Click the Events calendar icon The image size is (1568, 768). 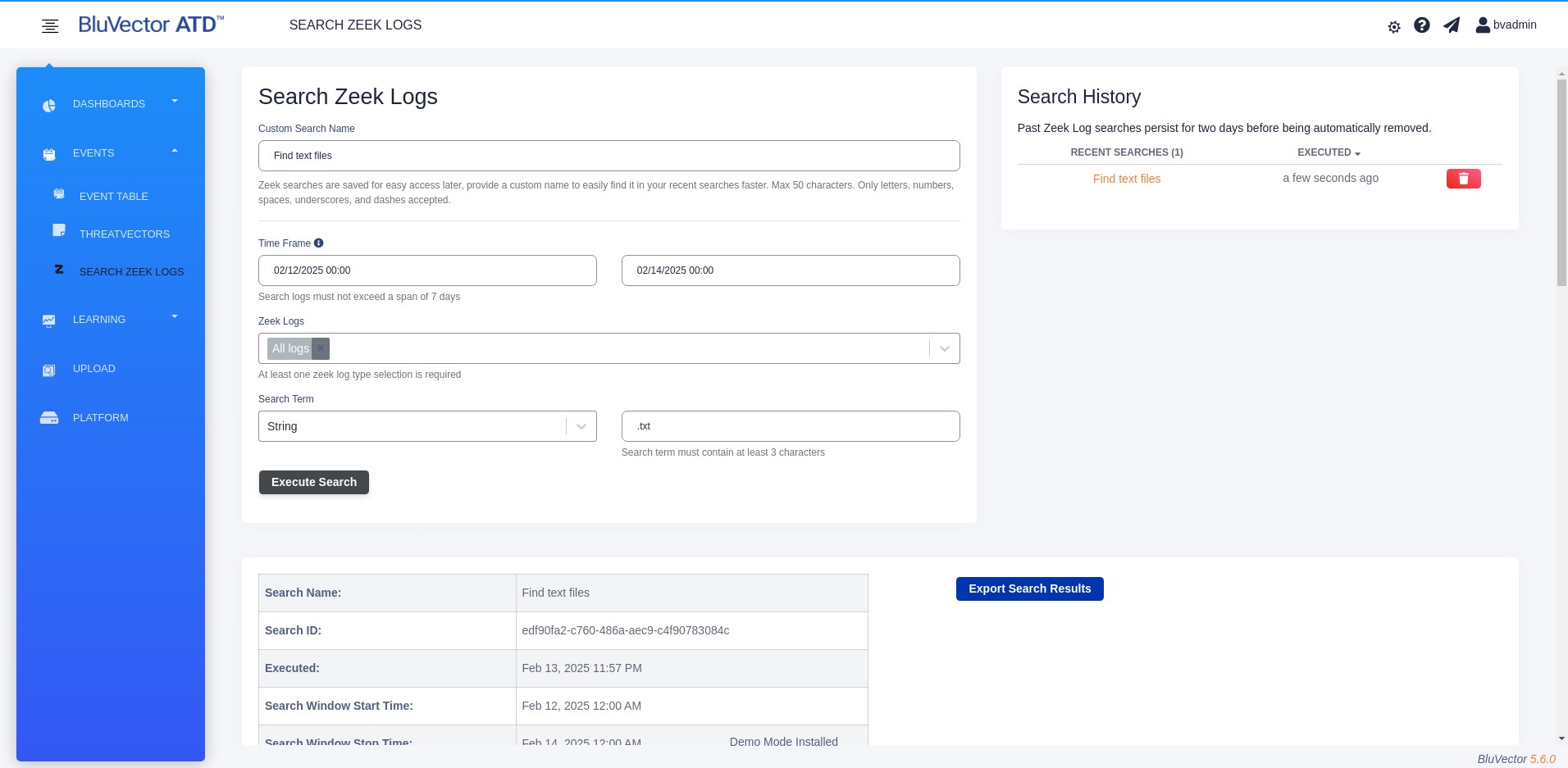tap(49, 154)
